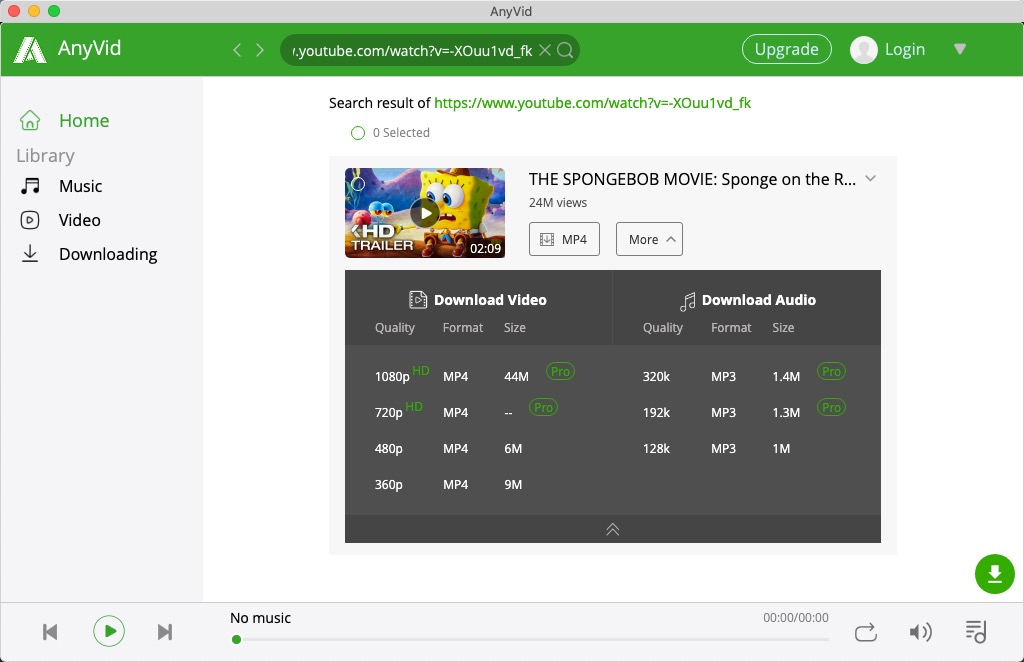This screenshot has height=662, width=1024.
Task: Click the Download Video film icon
Action: [x=418, y=300]
